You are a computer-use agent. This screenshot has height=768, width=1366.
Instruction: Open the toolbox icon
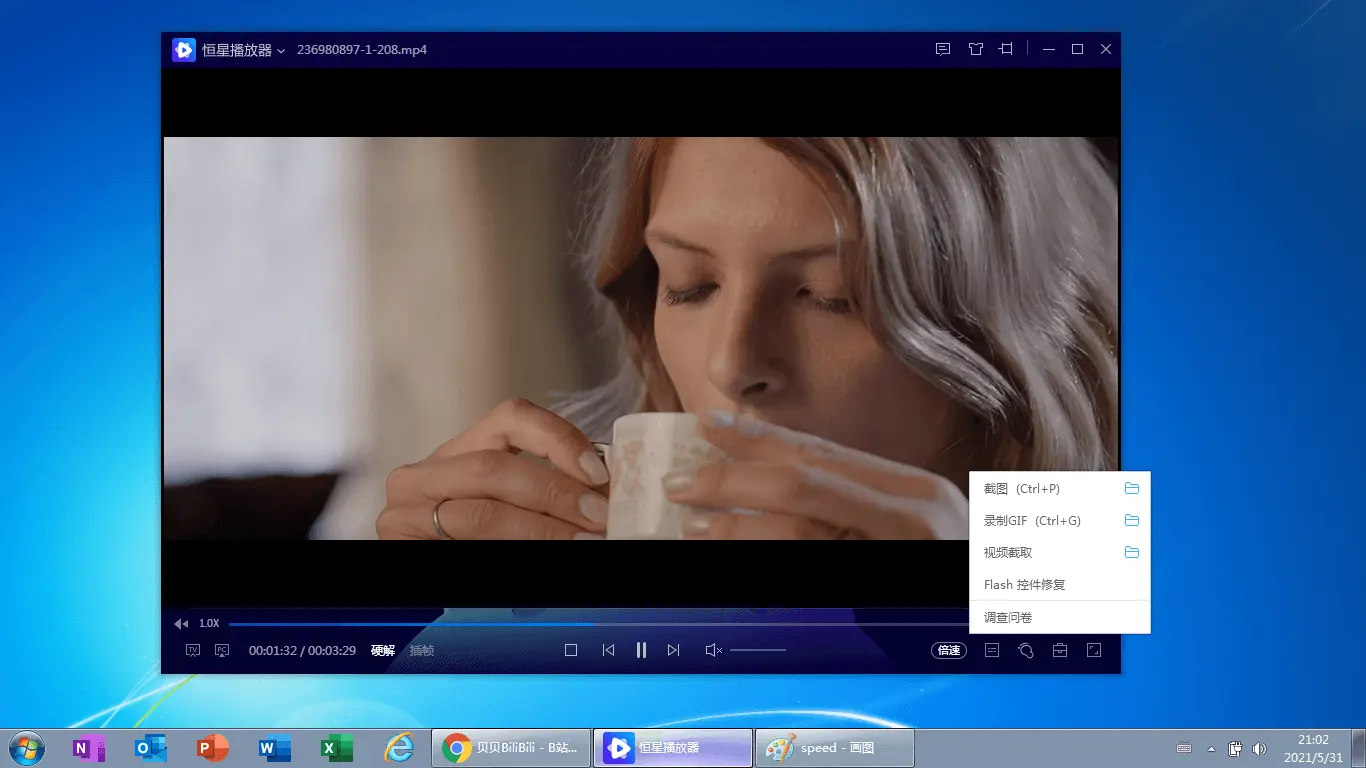(x=1059, y=650)
